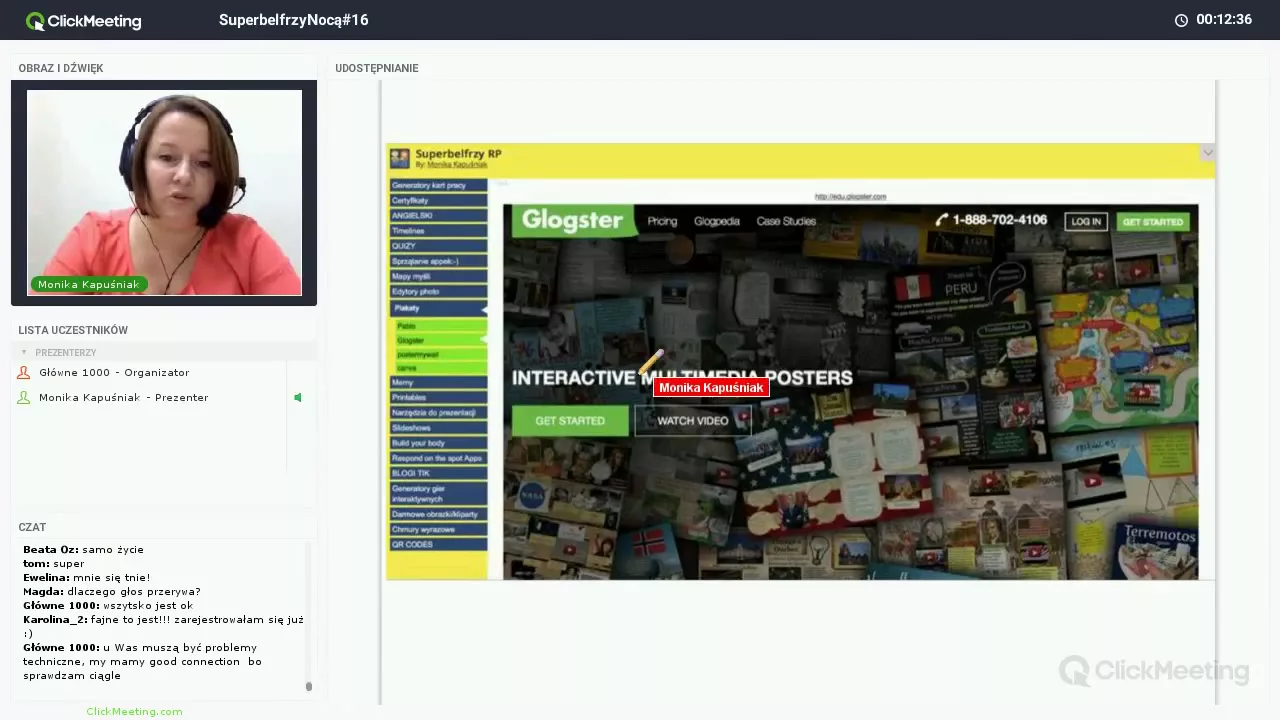Click the speaker icon next to Monika Kapuśniak
The image size is (1280, 720).
(298, 397)
